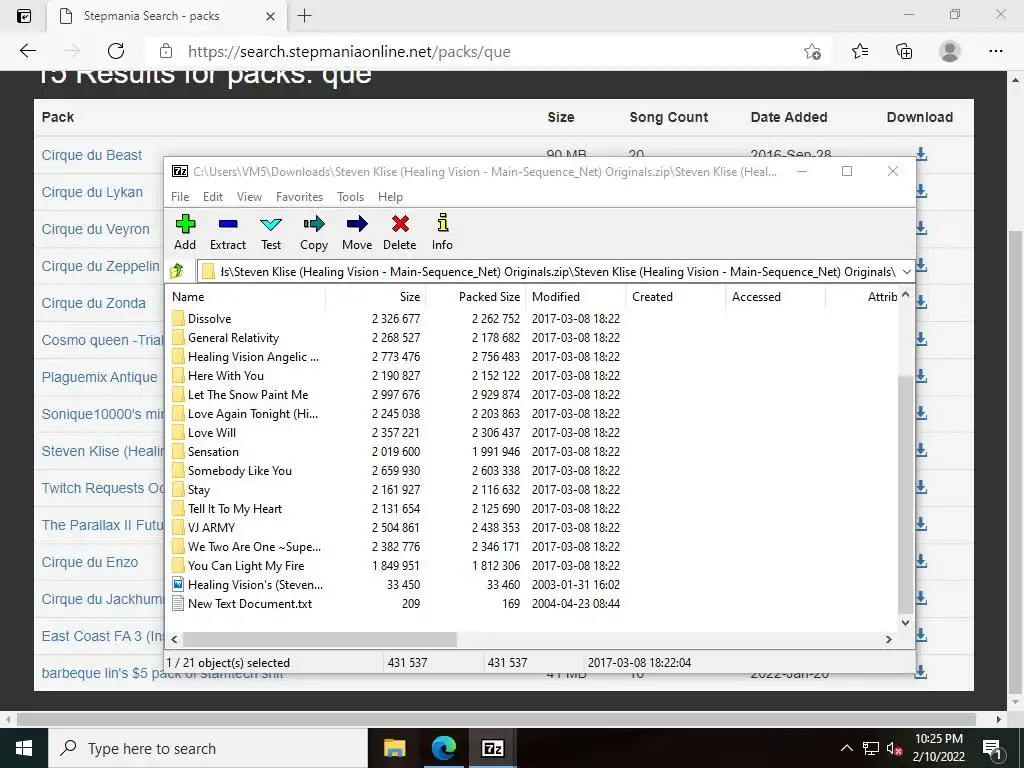Download the Cirque du Lykan pack

coord(921,191)
